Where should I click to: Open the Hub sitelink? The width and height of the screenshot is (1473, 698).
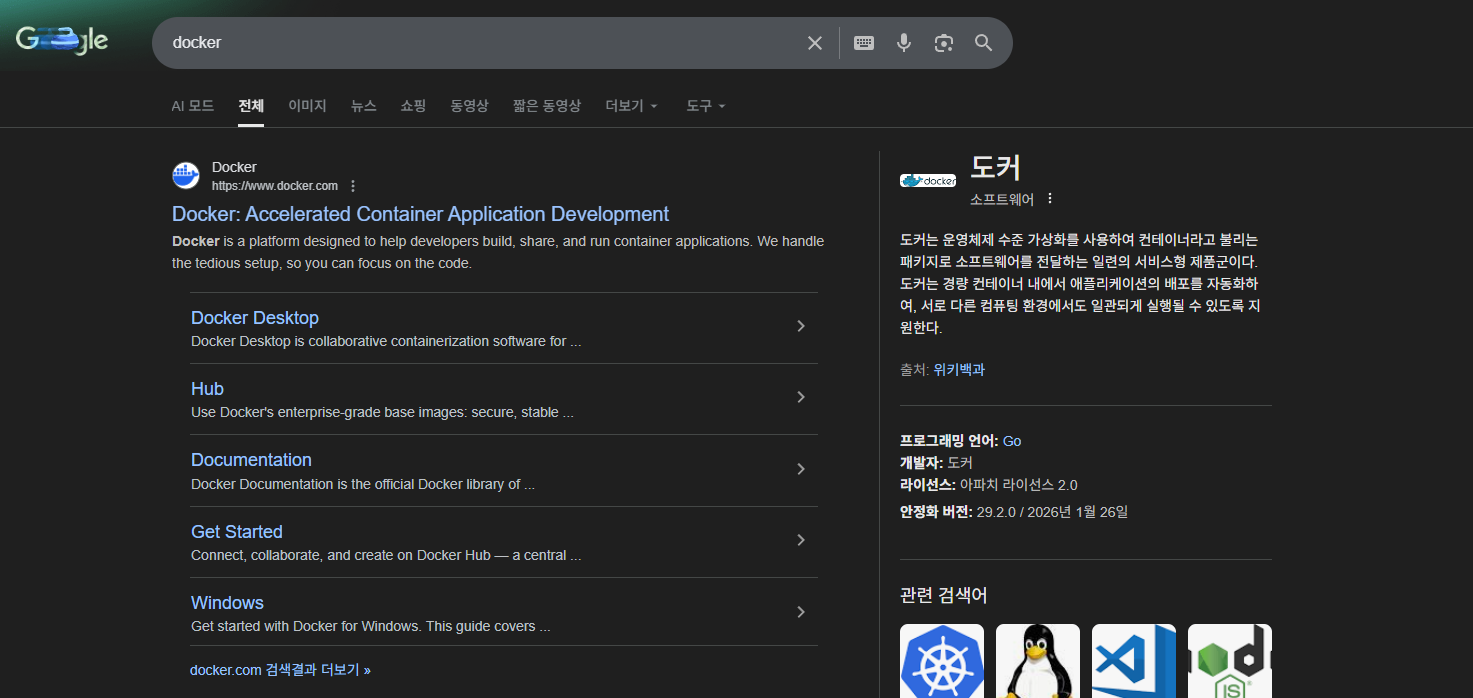[207, 389]
